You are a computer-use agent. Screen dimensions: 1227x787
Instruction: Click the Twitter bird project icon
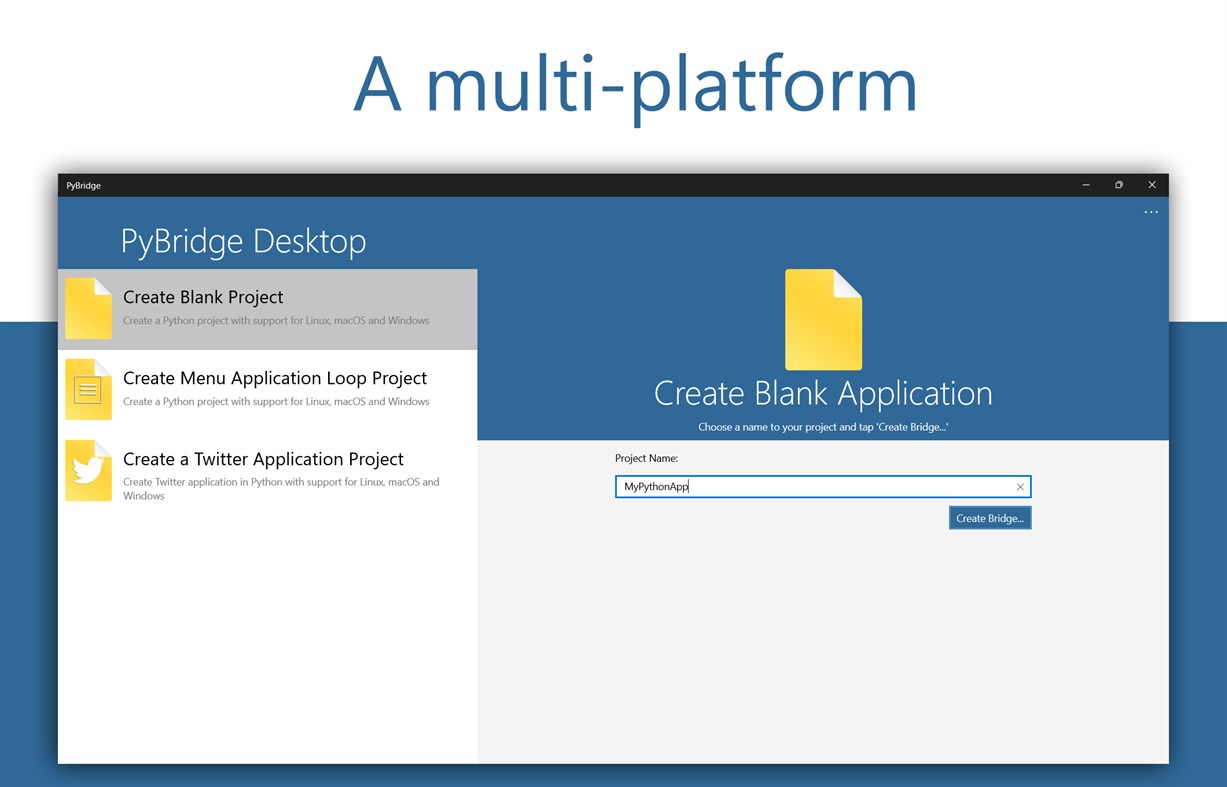tap(88, 470)
